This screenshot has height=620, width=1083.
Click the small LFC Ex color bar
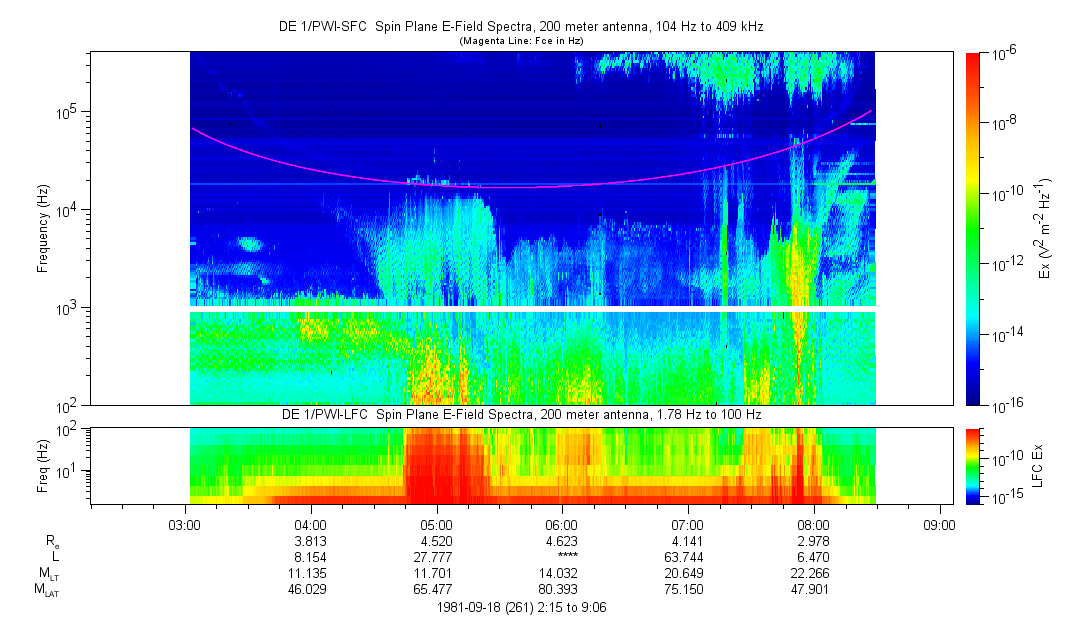pyautogui.click(x=972, y=465)
